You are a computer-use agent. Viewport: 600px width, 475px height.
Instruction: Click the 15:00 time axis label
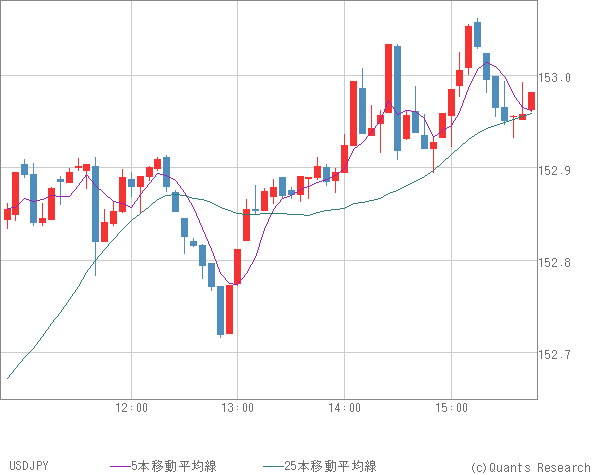(451, 408)
